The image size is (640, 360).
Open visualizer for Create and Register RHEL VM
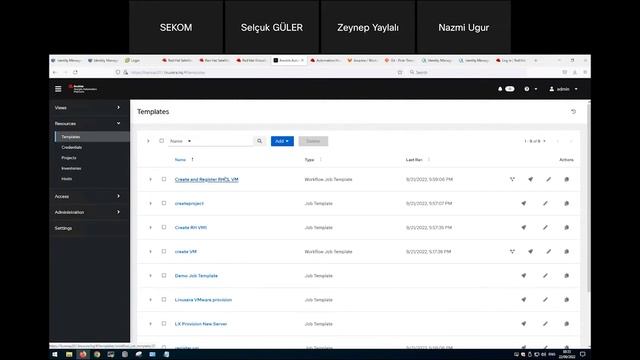pos(512,179)
